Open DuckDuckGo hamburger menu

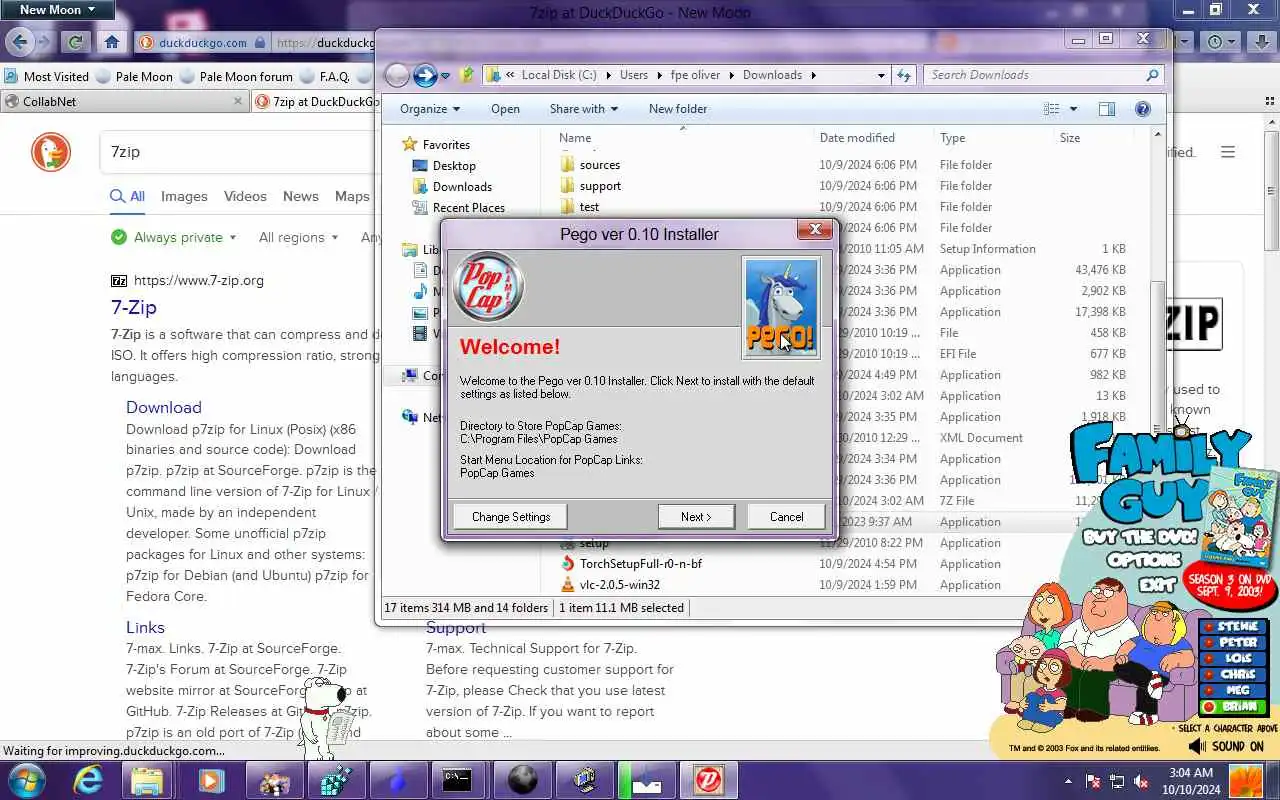(1228, 152)
